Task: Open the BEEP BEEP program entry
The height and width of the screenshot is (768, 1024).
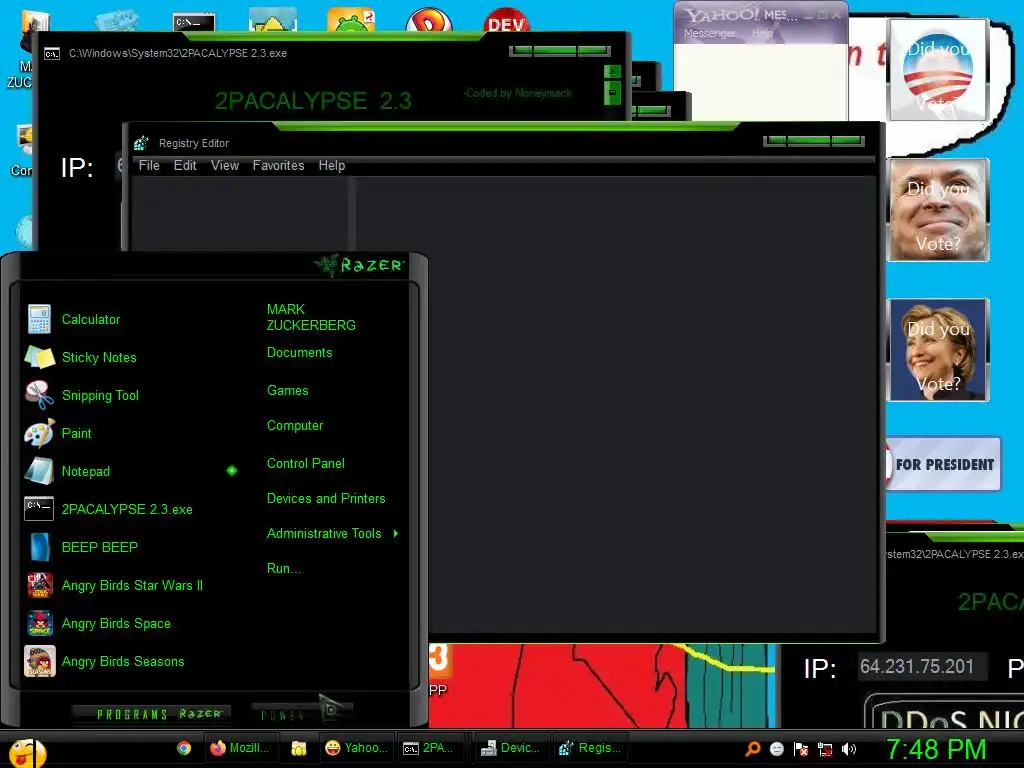Action: click(82, 547)
